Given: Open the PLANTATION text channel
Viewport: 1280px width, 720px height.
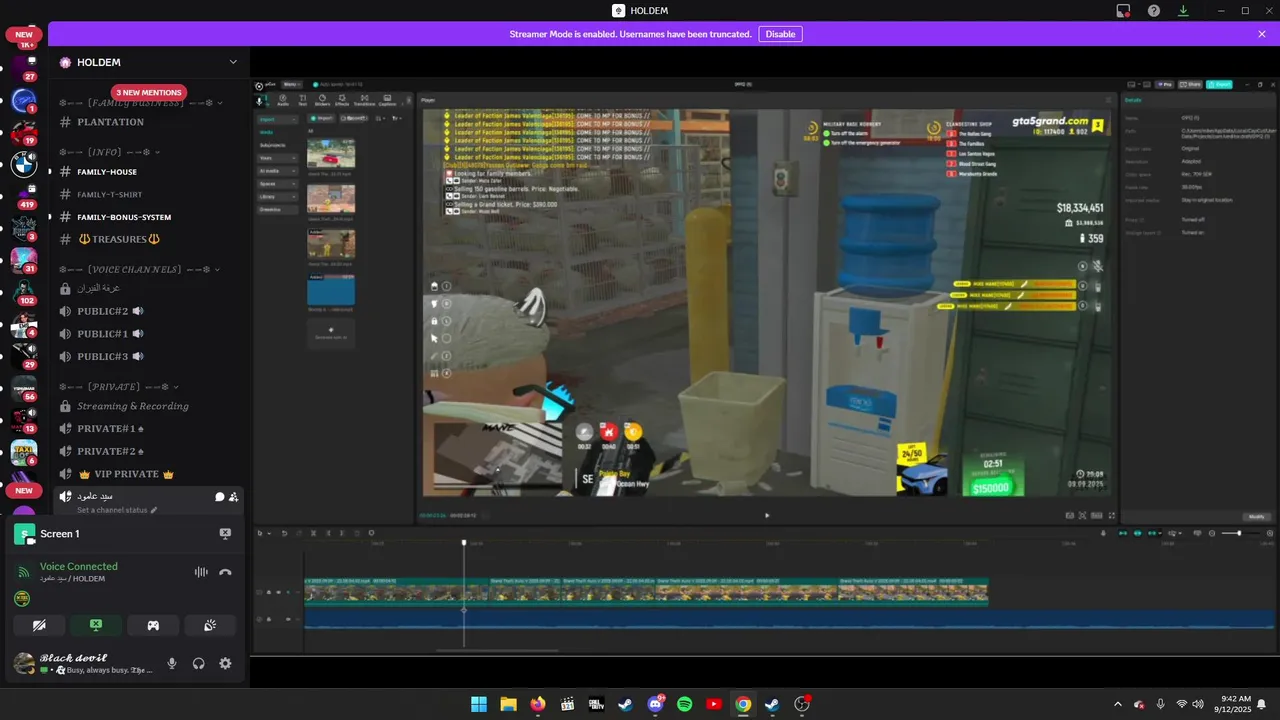Looking at the screenshot, I should pyautogui.click(x=146, y=122).
